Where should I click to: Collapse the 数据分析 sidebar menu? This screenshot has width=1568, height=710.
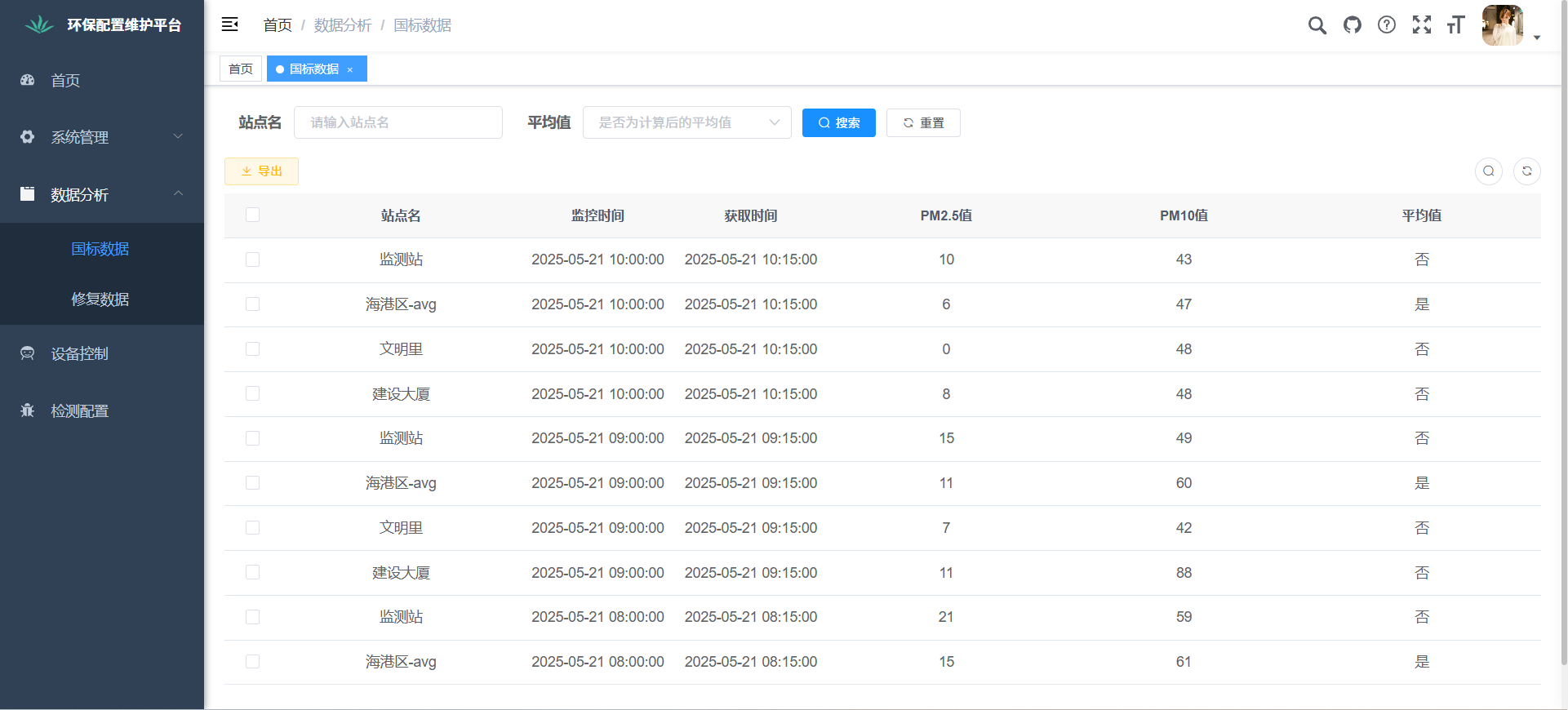(x=101, y=194)
